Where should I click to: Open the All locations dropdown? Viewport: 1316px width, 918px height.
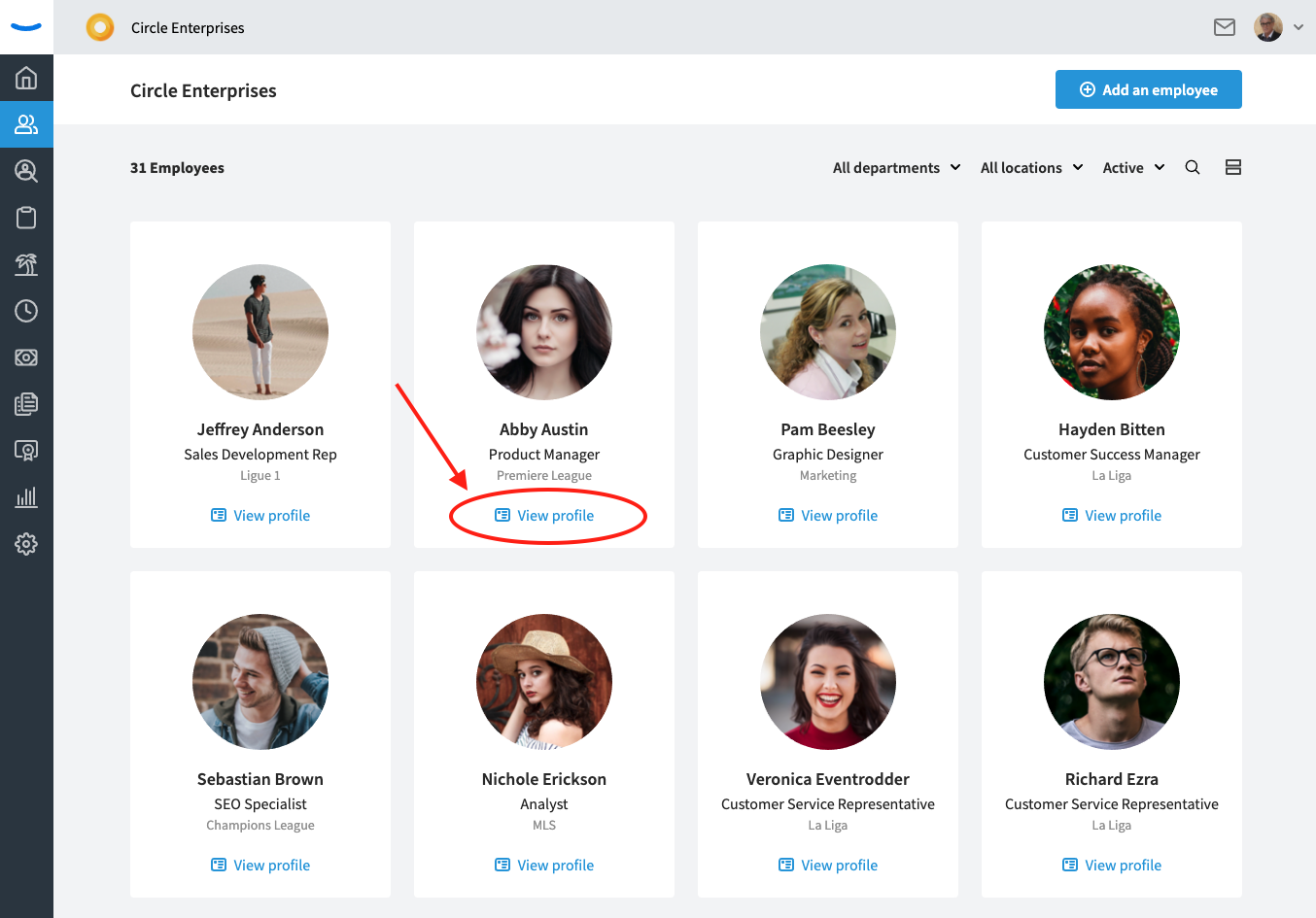coord(1031,168)
